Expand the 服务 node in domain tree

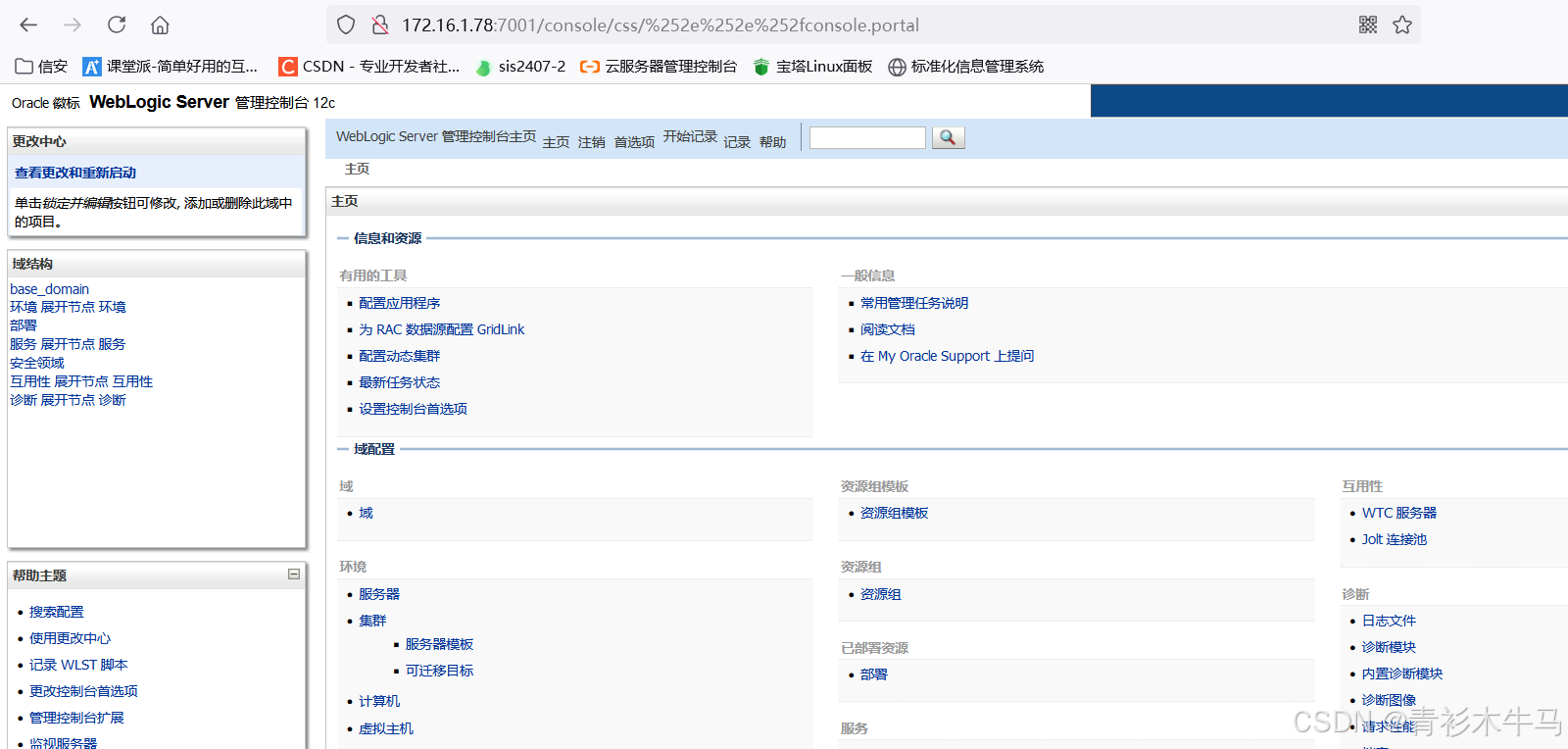[69, 344]
